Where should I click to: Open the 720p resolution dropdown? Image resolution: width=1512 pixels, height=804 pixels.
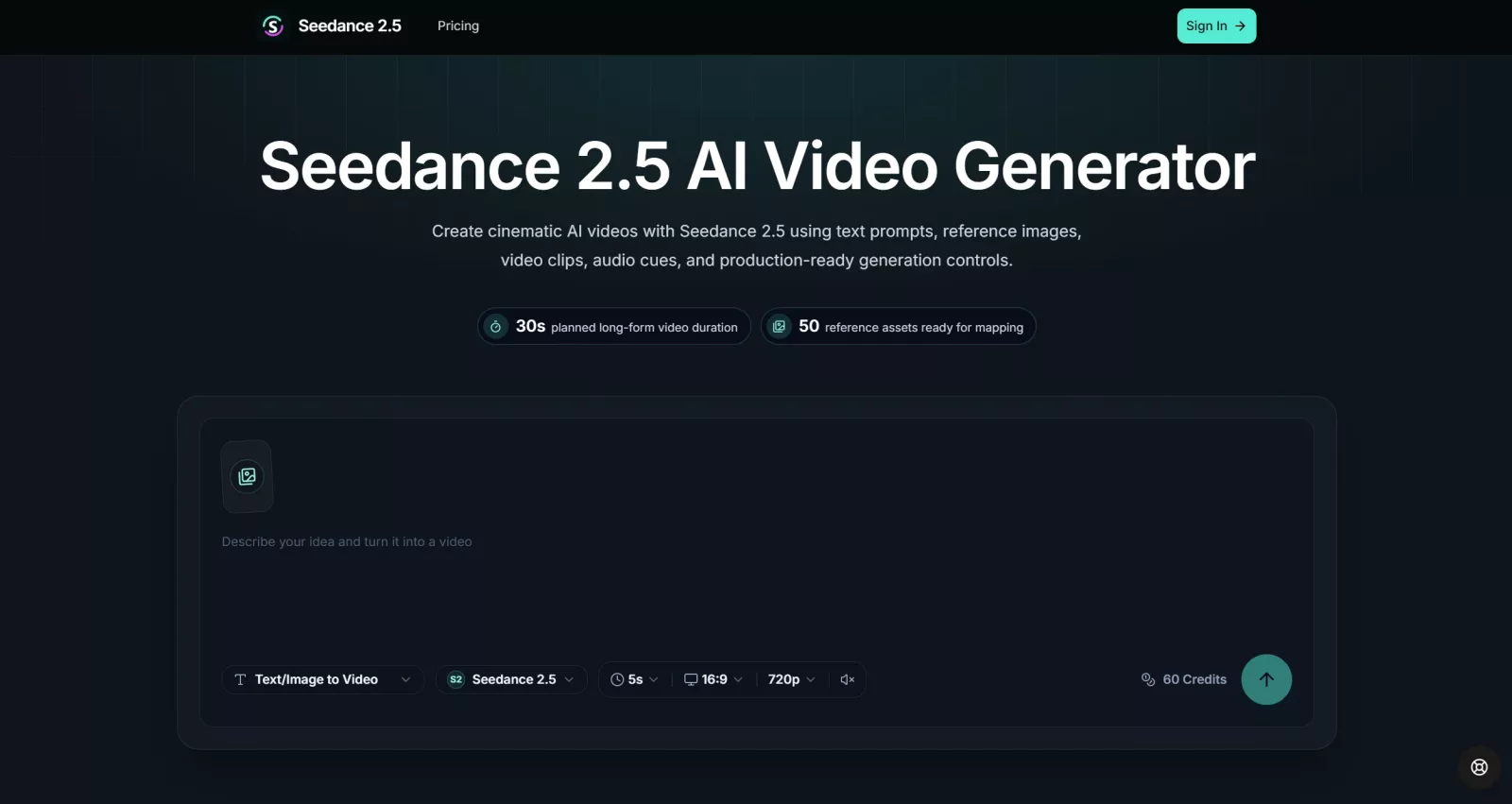tap(791, 679)
